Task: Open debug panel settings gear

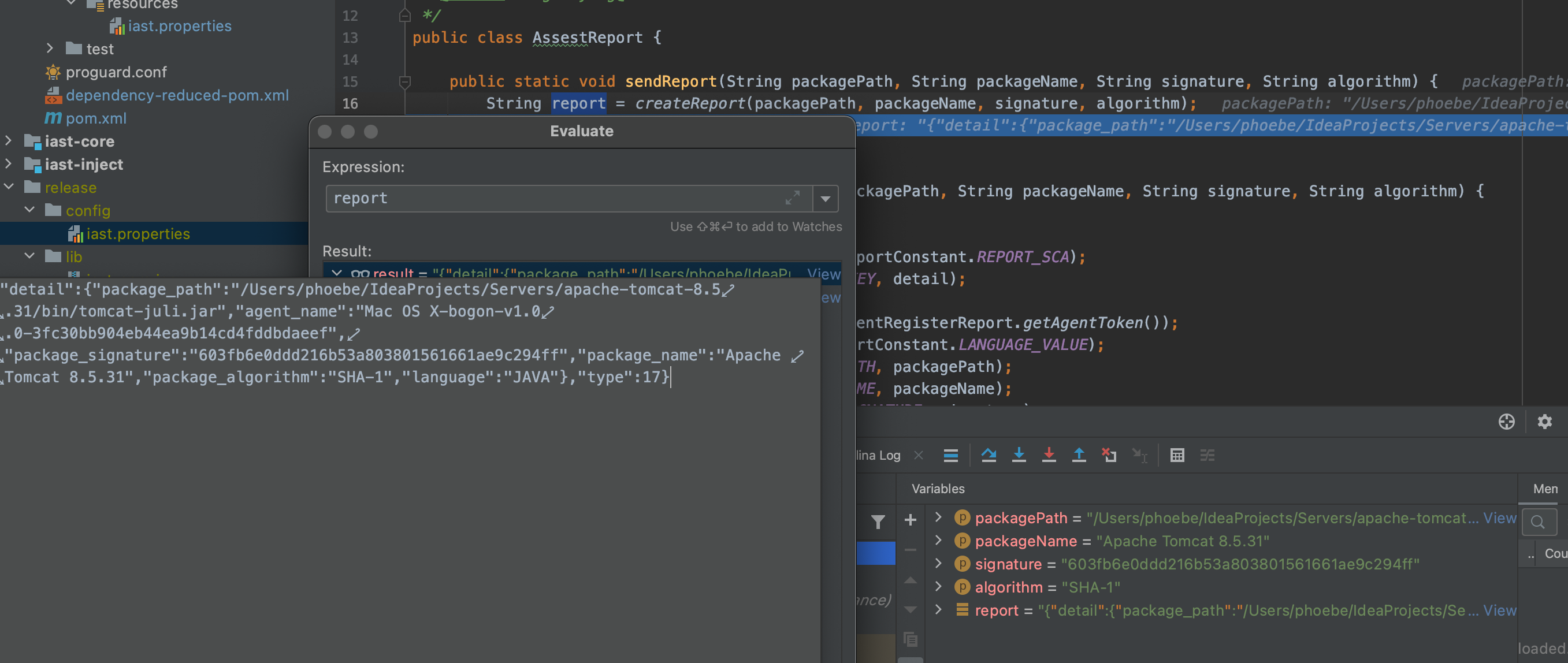Action: click(1544, 422)
